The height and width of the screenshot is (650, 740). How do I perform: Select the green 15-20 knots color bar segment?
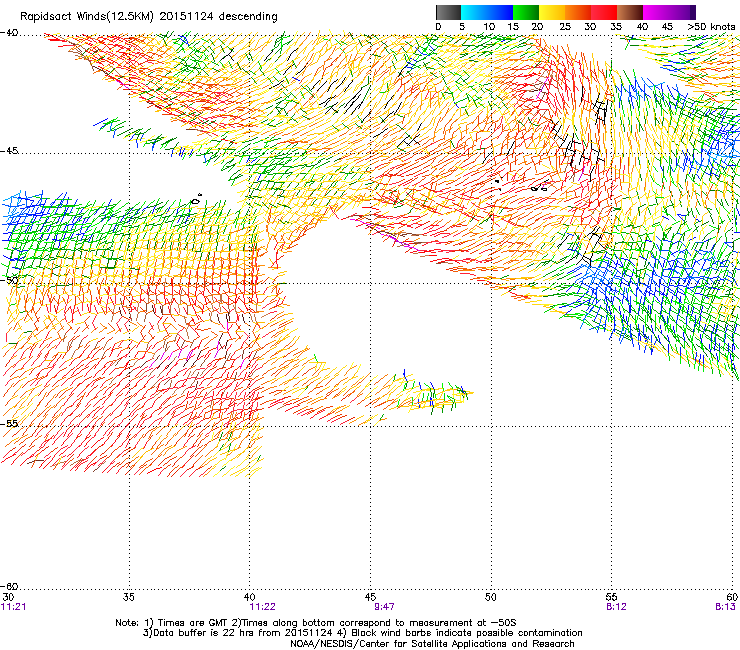[x=526, y=12]
